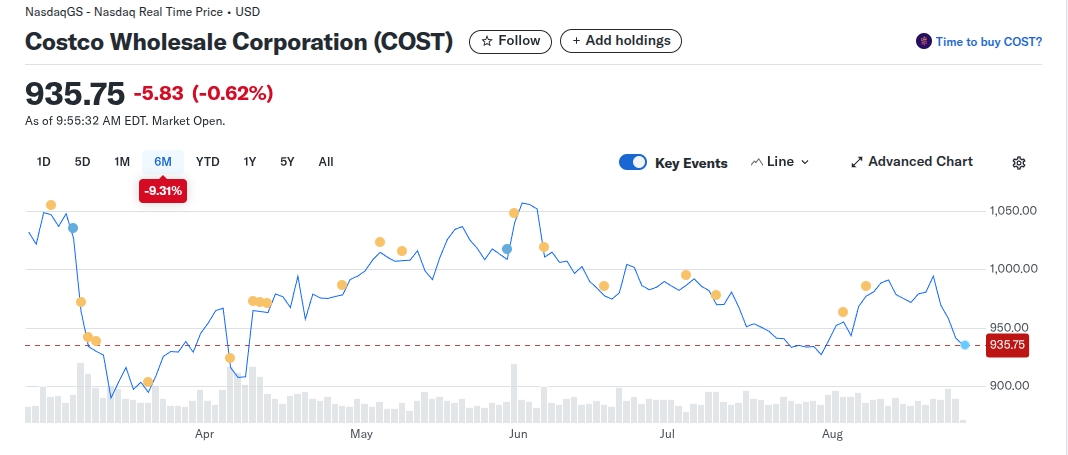1068x455 pixels.
Task: Open the Advanced Chart view
Action: 920,162
